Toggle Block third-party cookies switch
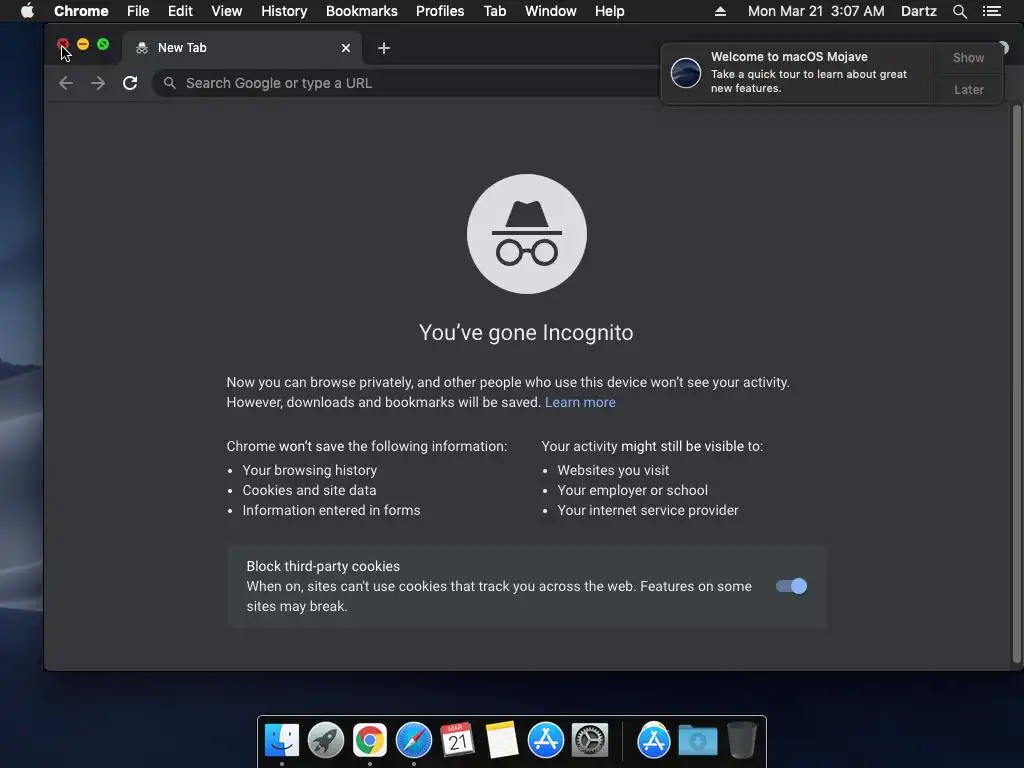1024x768 pixels. (792, 586)
